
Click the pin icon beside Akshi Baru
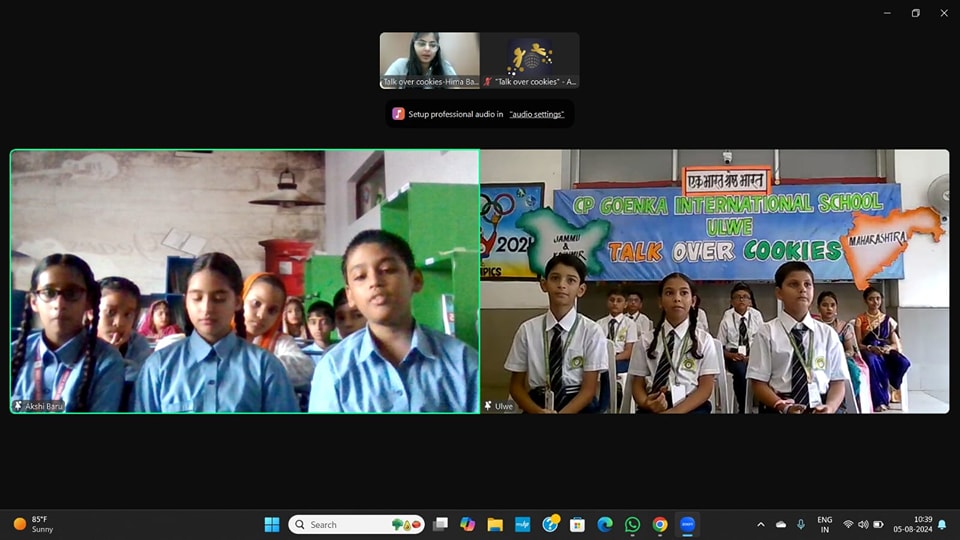[18, 406]
